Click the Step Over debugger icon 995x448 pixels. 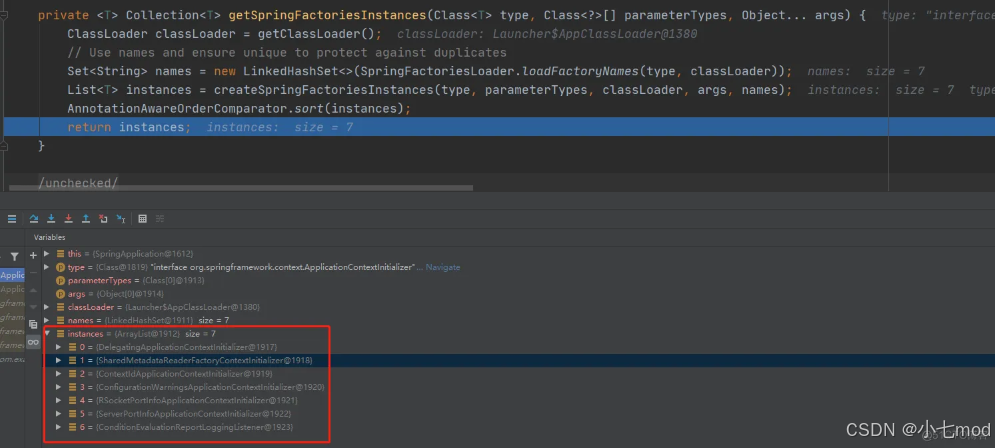click(x=34, y=218)
